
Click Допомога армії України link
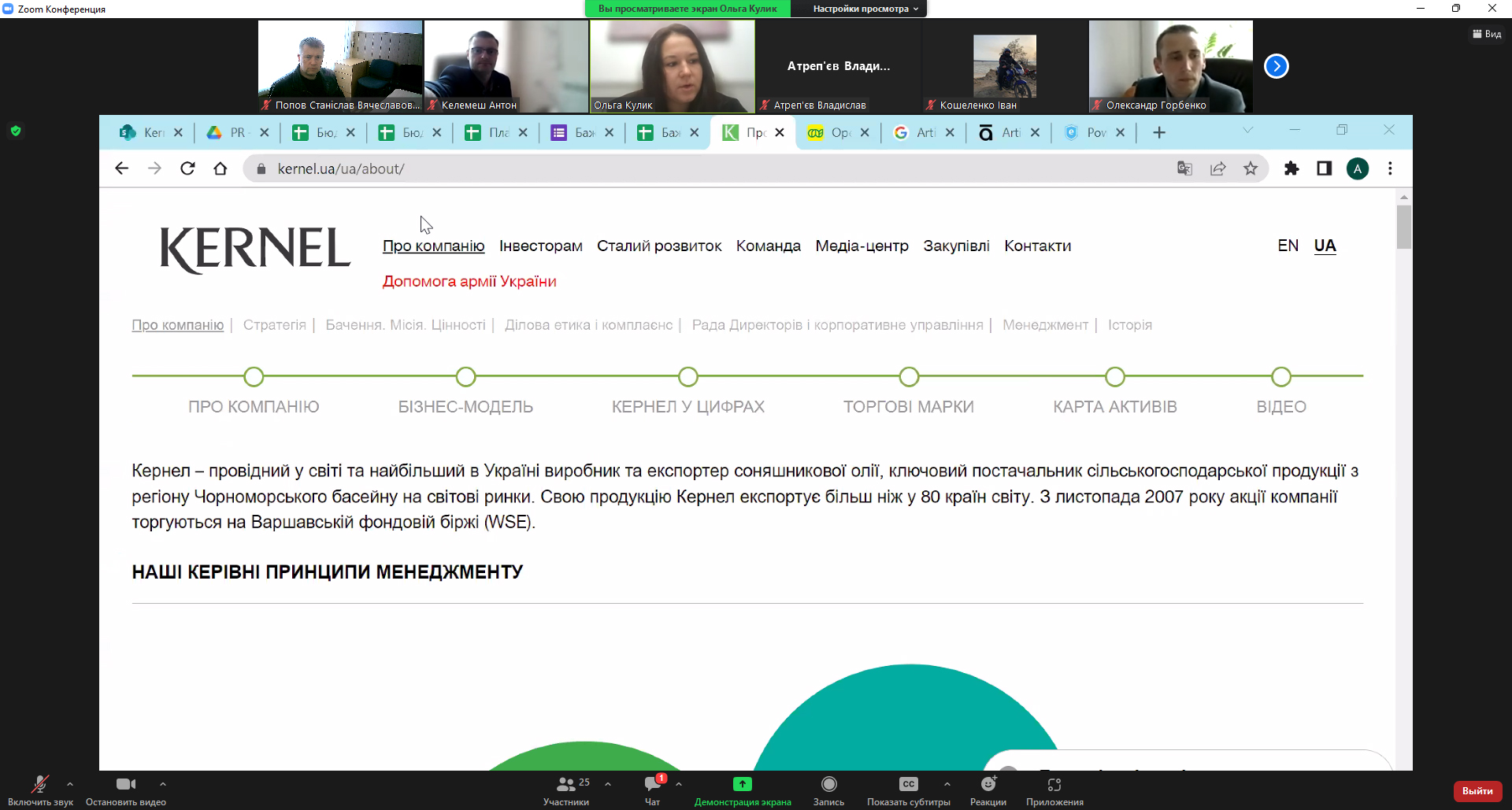click(x=469, y=282)
